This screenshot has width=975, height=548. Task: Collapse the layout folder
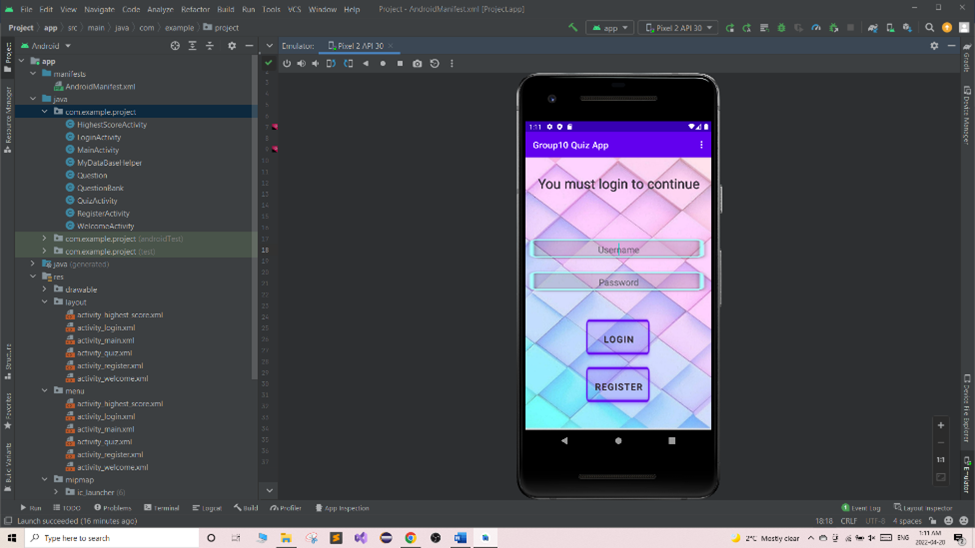pyautogui.click(x=44, y=302)
